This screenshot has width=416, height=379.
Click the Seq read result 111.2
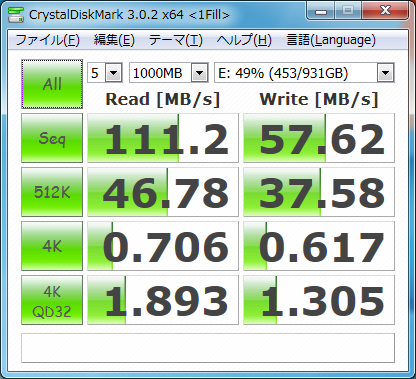click(x=163, y=138)
